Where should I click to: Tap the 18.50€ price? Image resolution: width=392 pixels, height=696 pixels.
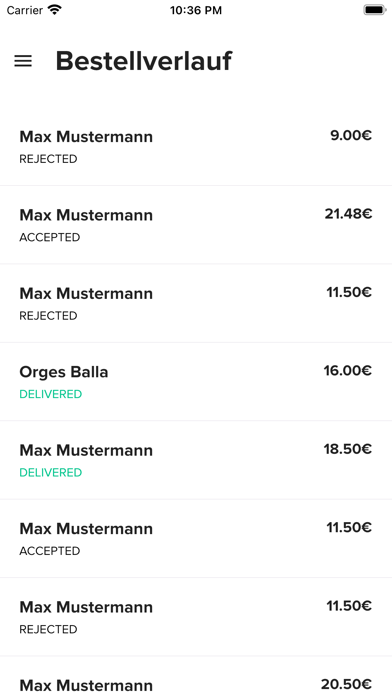(x=348, y=449)
